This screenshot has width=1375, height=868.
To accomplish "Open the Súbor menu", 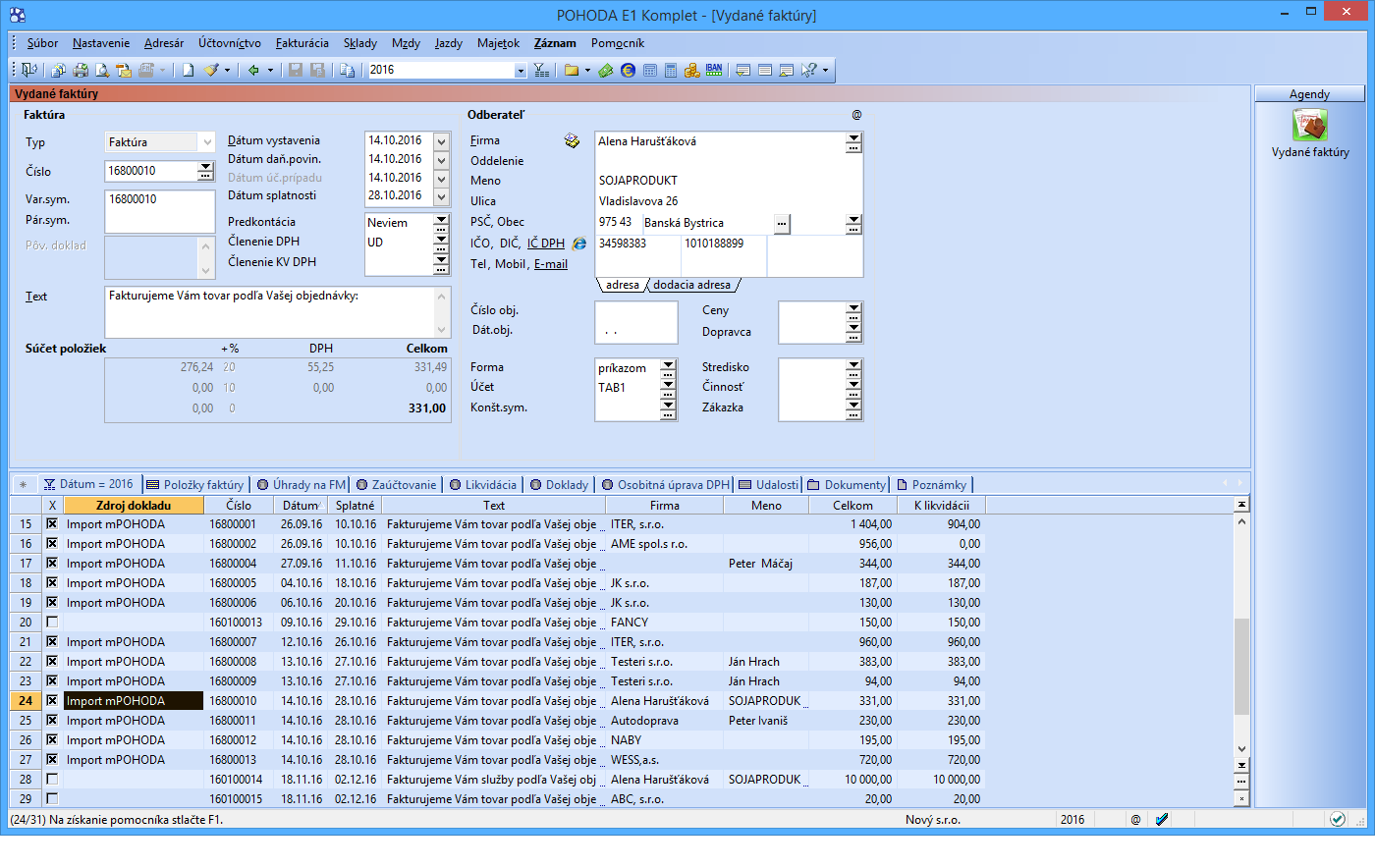I will pyautogui.click(x=42, y=43).
